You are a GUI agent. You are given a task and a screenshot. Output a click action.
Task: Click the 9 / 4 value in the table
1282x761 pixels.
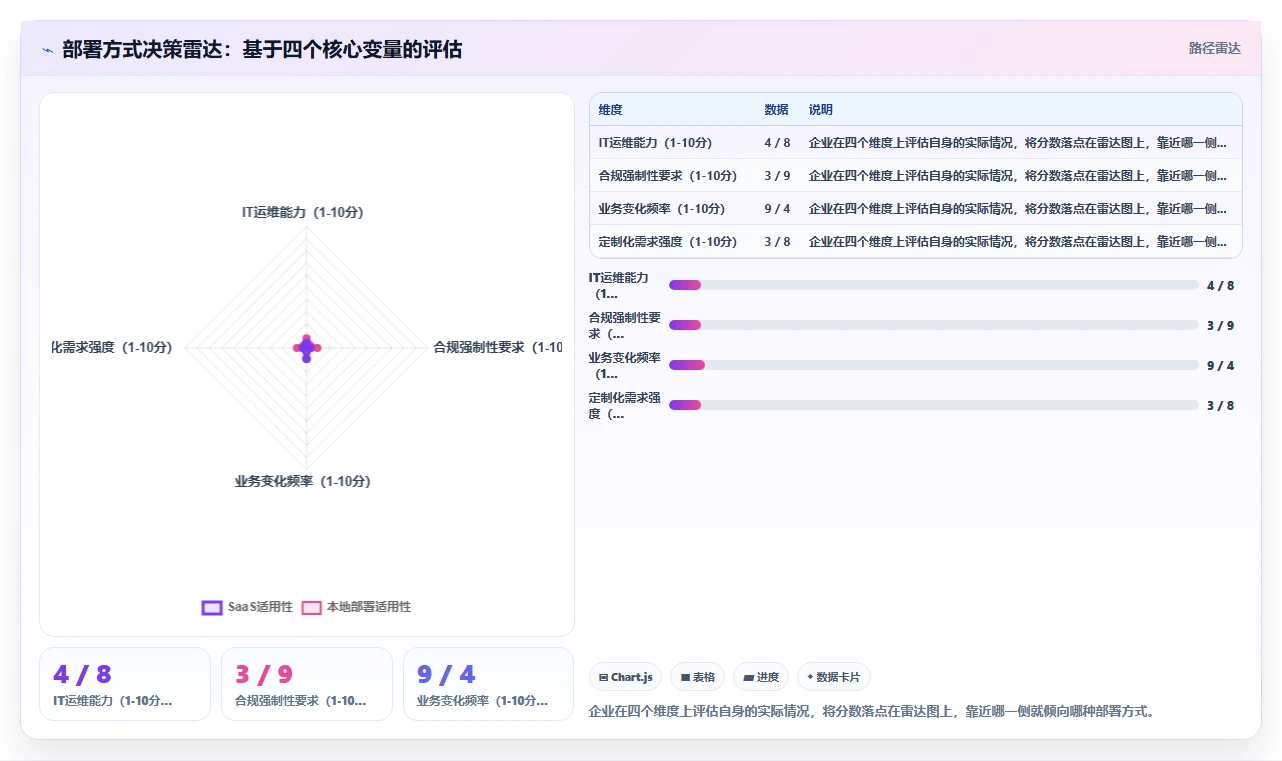pyautogui.click(x=777, y=208)
